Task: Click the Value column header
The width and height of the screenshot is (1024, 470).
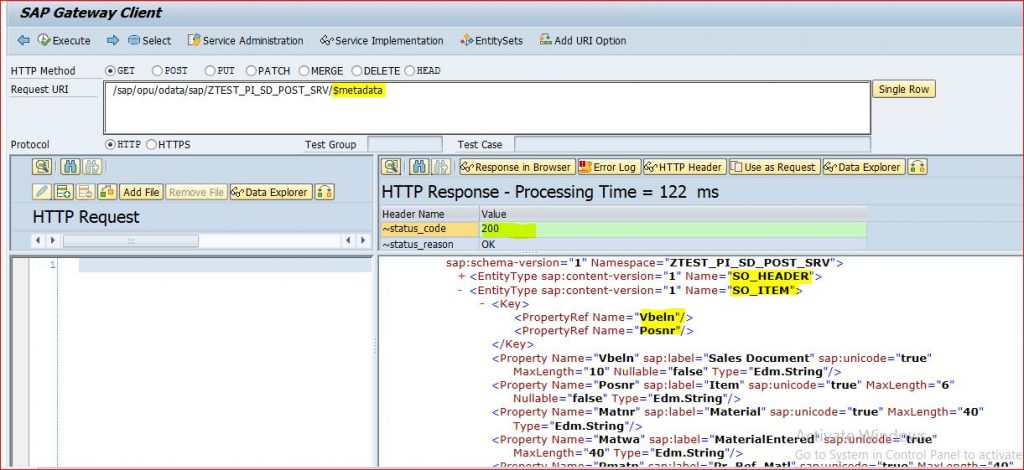Action: pos(673,214)
